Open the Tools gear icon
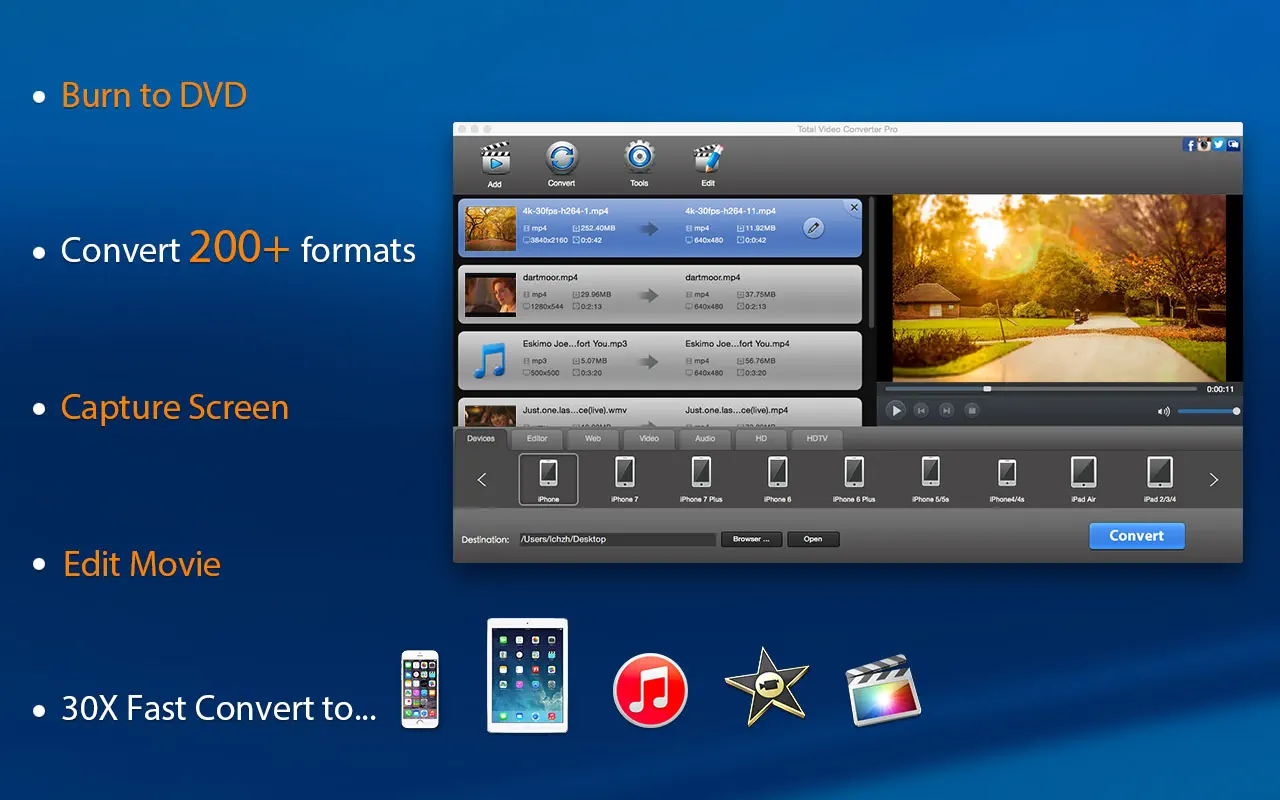The height and width of the screenshot is (800, 1280). (x=639, y=160)
